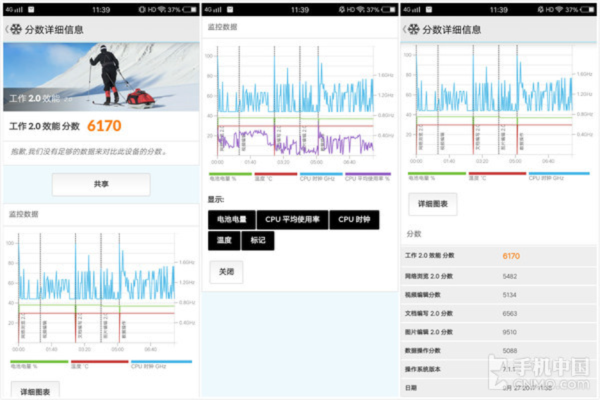This screenshot has width=600, height=400.
Task: Tap green battery legend in right screenshot
Action: (x=437, y=176)
